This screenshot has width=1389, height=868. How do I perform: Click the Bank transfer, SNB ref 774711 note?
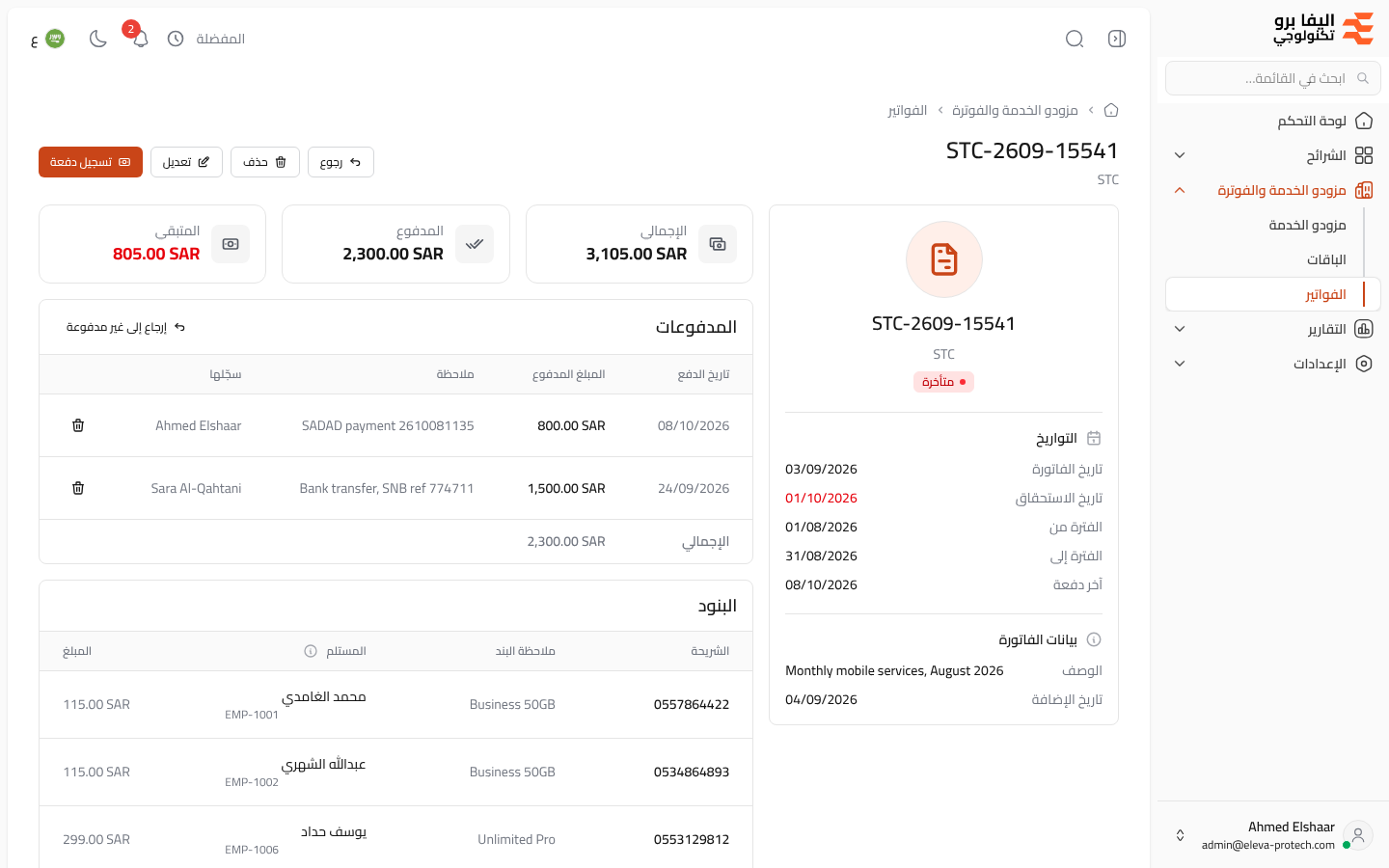[x=387, y=488]
